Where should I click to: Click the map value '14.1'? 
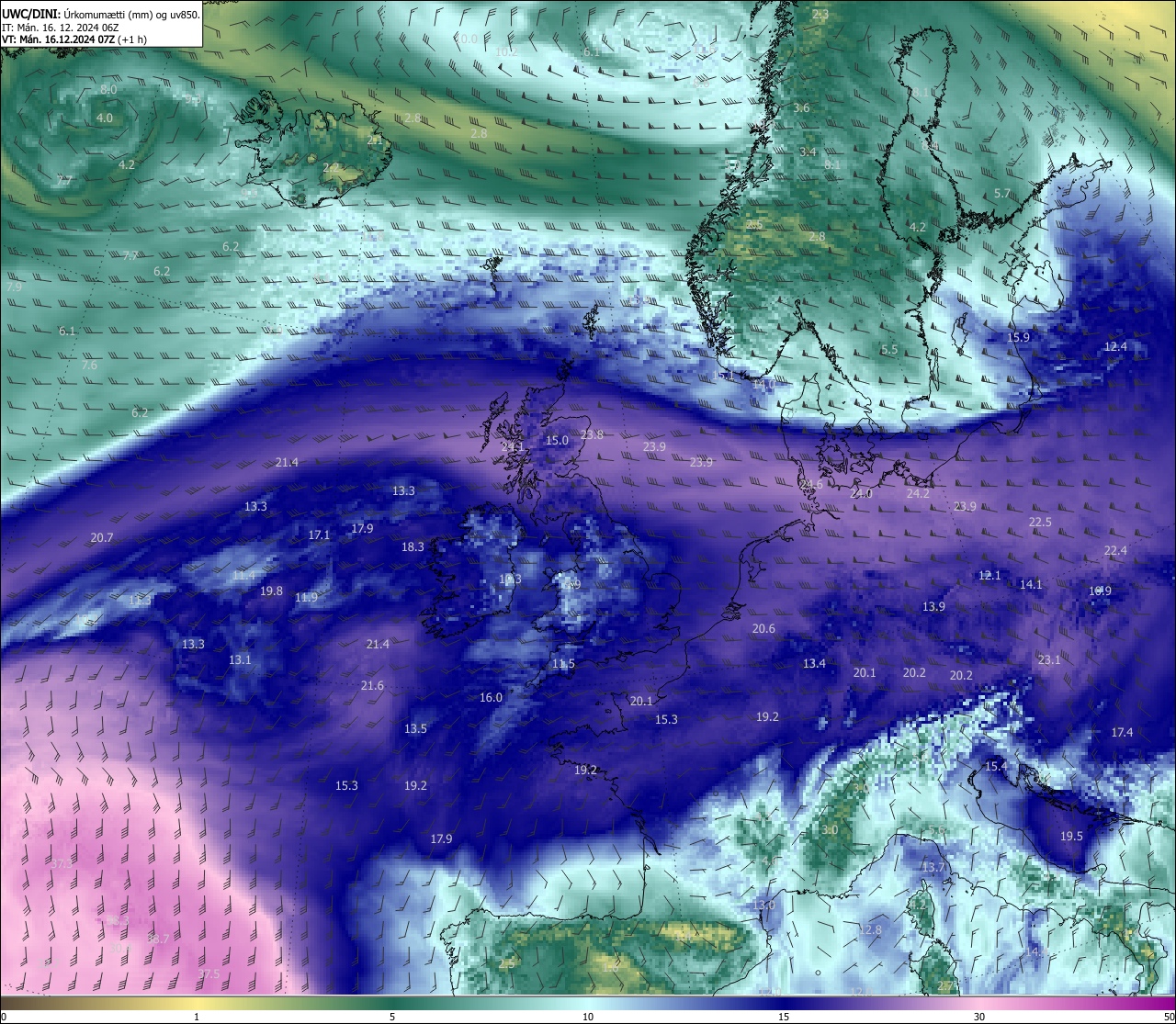pos(1031,584)
